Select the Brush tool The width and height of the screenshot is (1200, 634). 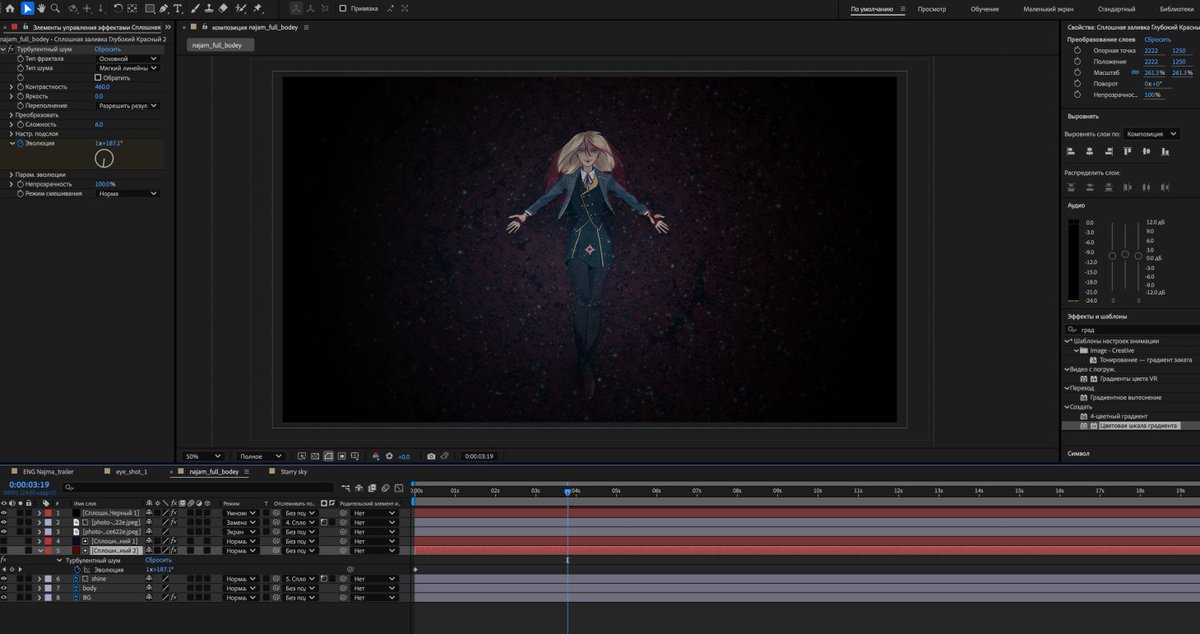[195, 8]
